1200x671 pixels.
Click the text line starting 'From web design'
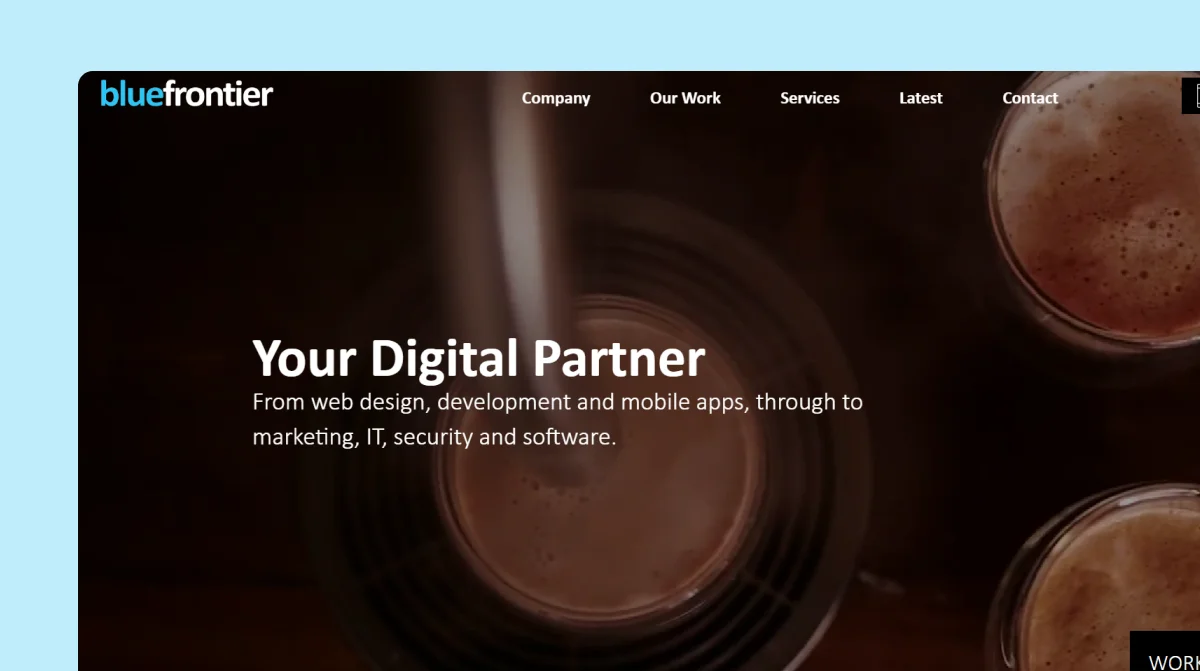pos(557,402)
